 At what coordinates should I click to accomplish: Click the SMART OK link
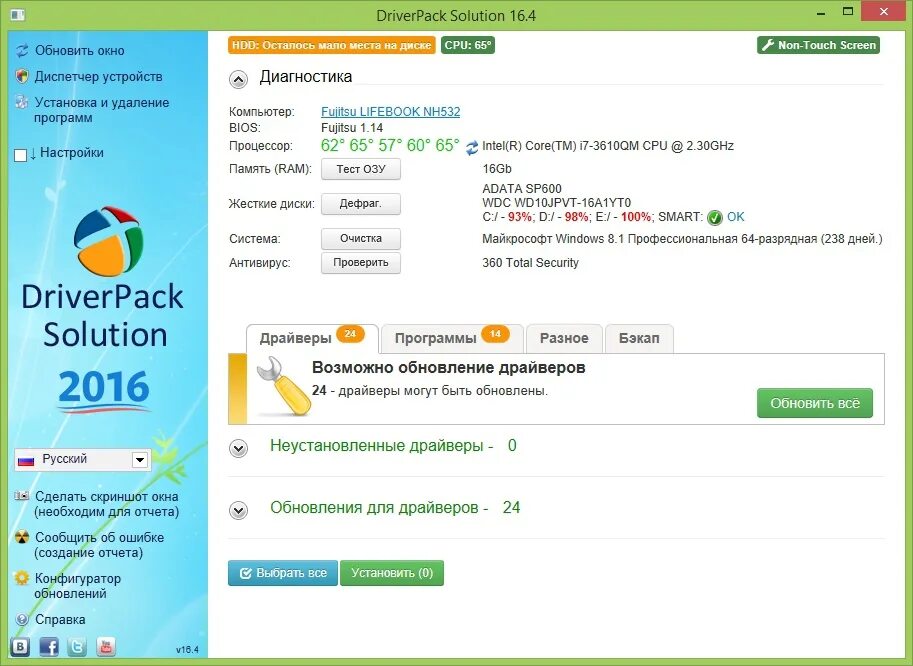(x=735, y=217)
